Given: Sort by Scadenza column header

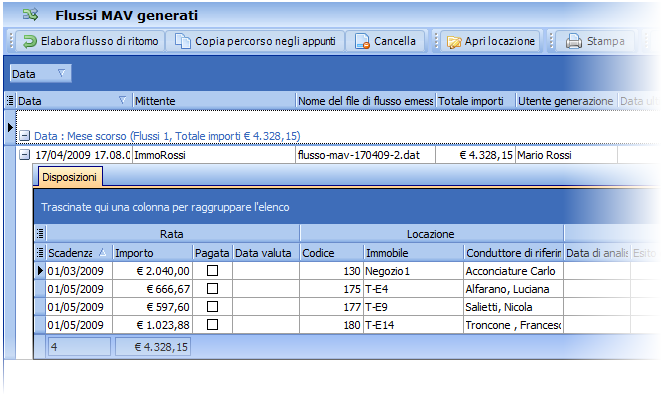Looking at the screenshot, I should [79, 252].
